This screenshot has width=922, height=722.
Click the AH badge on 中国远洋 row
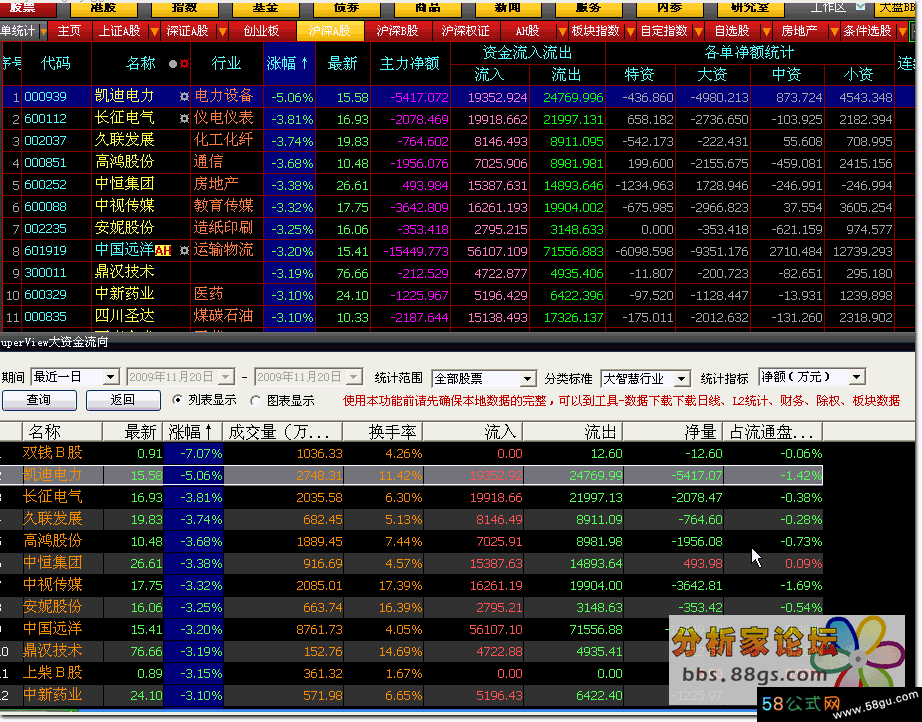(163, 250)
